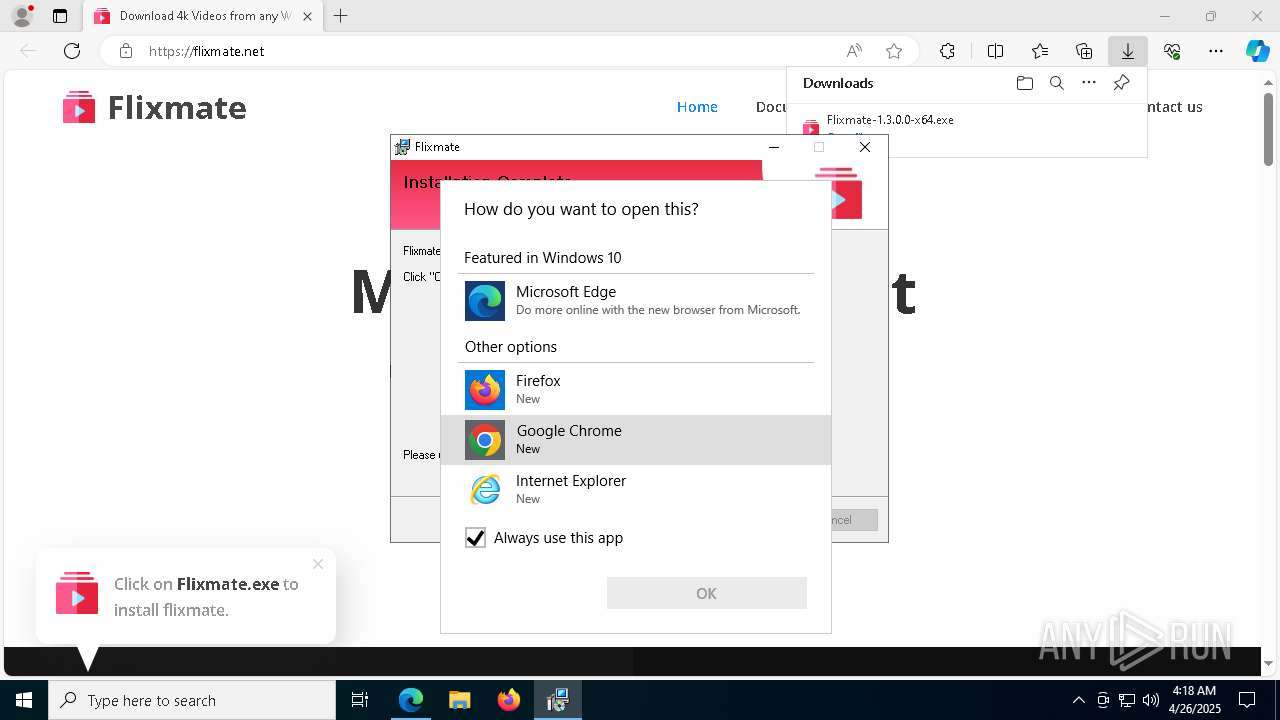Open Task View on taskbar
Viewport: 1280px width, 720px height.
360,700
